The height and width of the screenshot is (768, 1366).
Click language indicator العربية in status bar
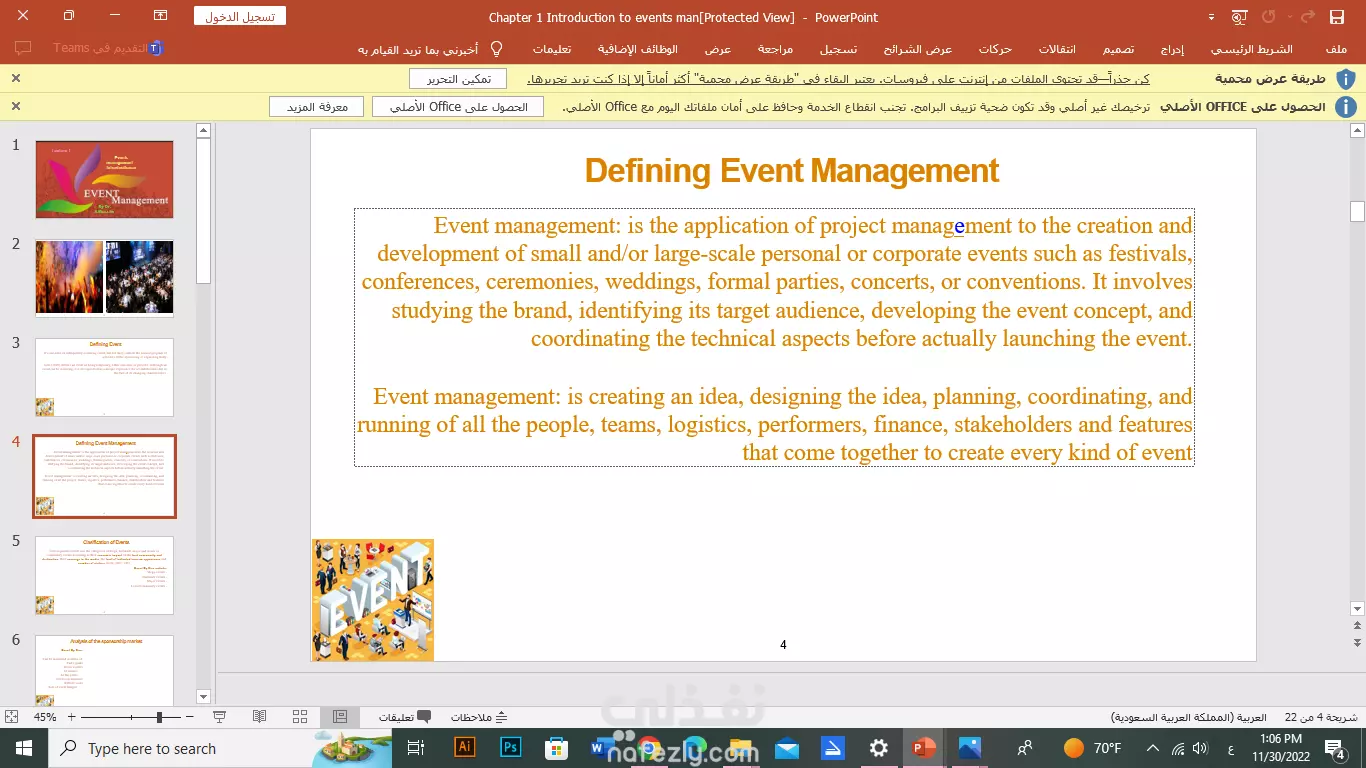click(1189, 717)
